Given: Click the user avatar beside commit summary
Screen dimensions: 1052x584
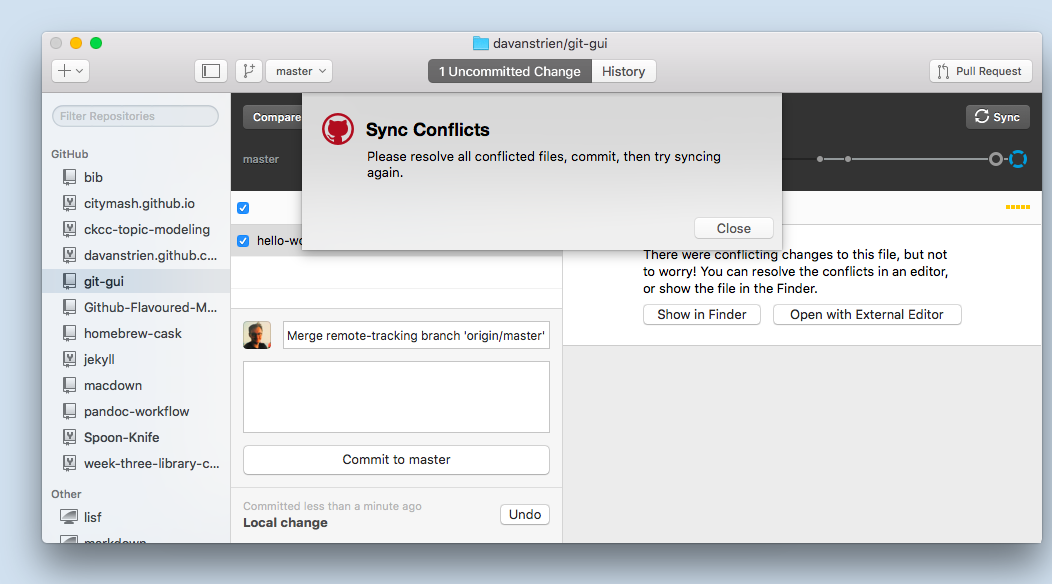Looking at the screenshot, I should [257, 335].
